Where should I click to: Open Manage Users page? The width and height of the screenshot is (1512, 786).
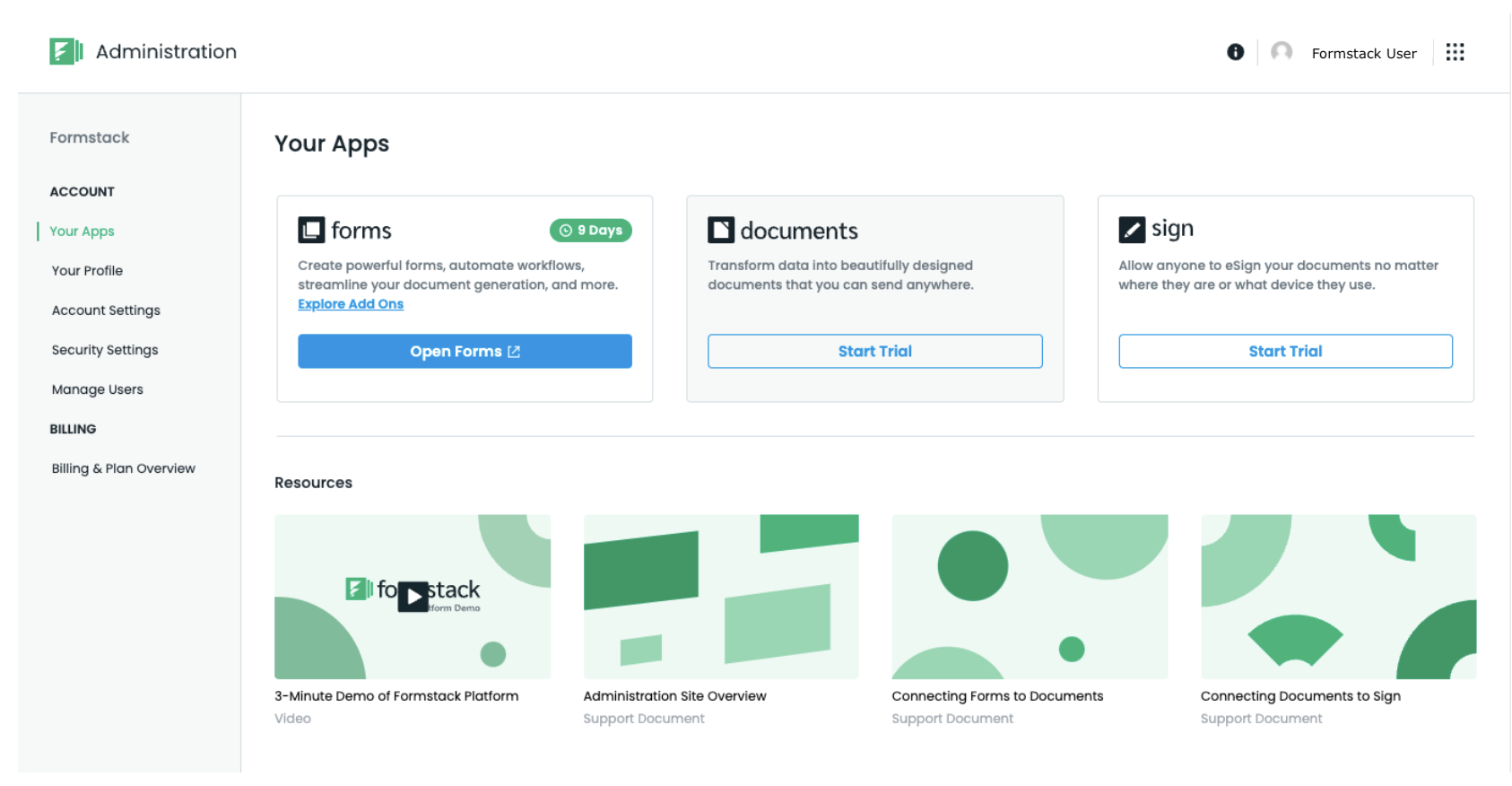click(x=97, y=389)
